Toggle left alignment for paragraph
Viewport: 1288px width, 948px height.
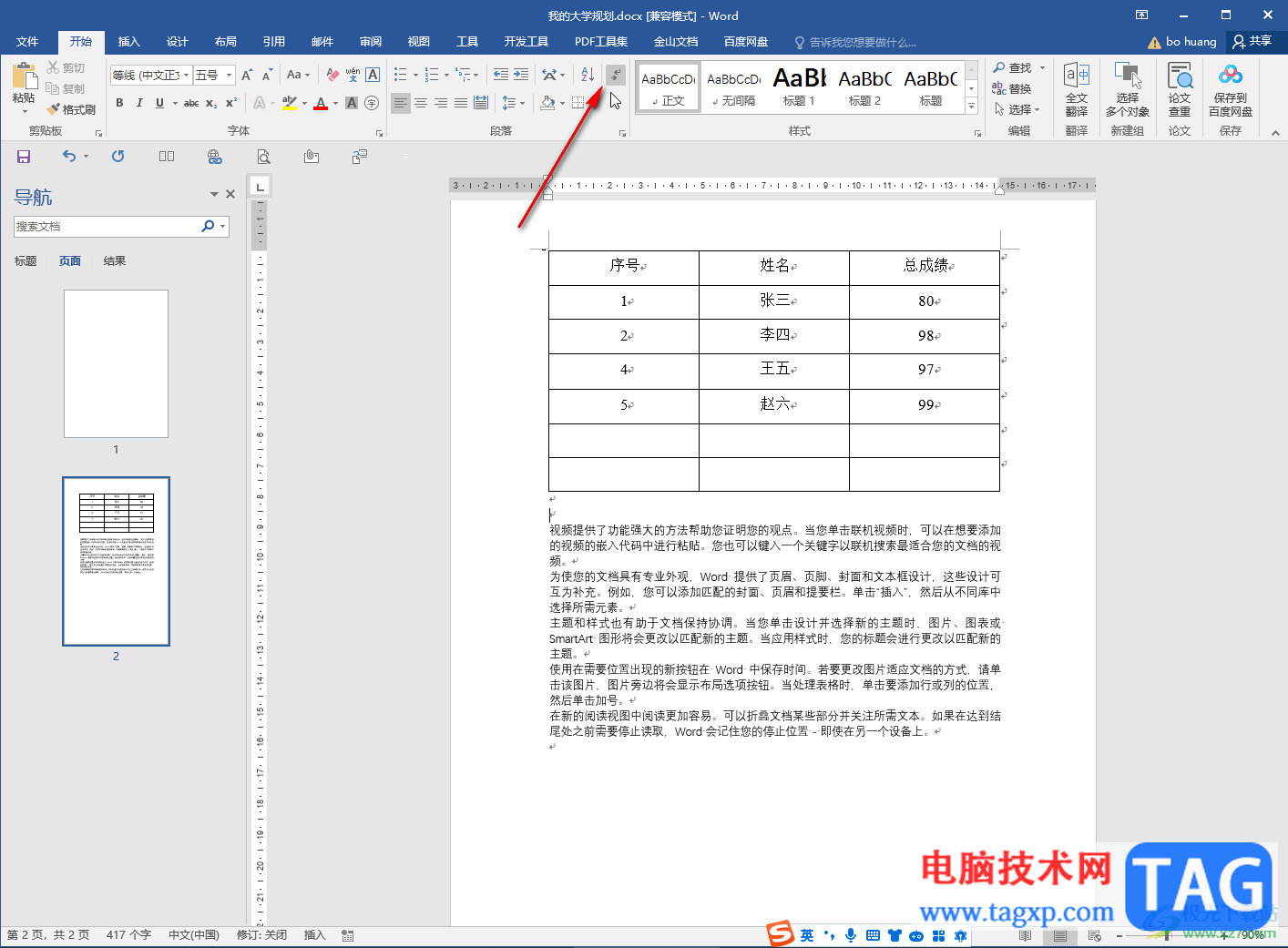coord(401,104)
